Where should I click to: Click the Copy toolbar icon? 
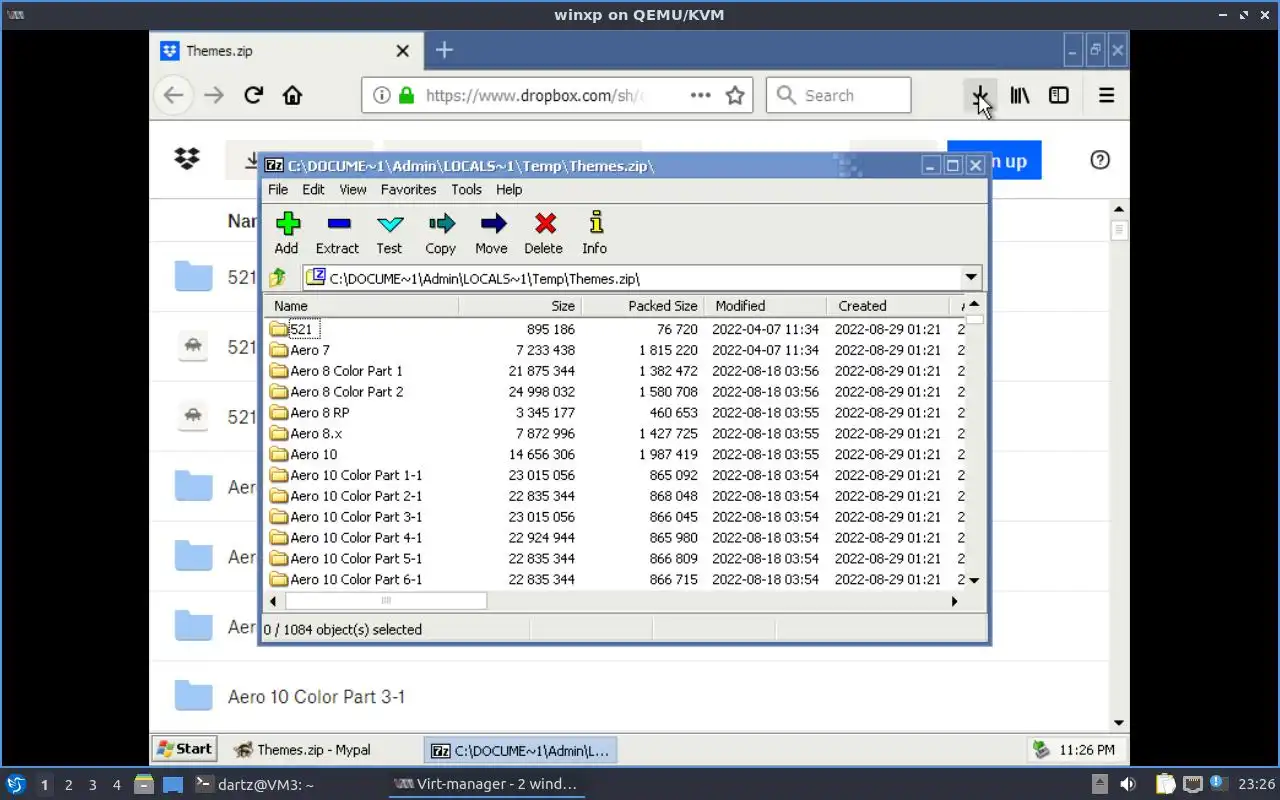click(440, 233)
